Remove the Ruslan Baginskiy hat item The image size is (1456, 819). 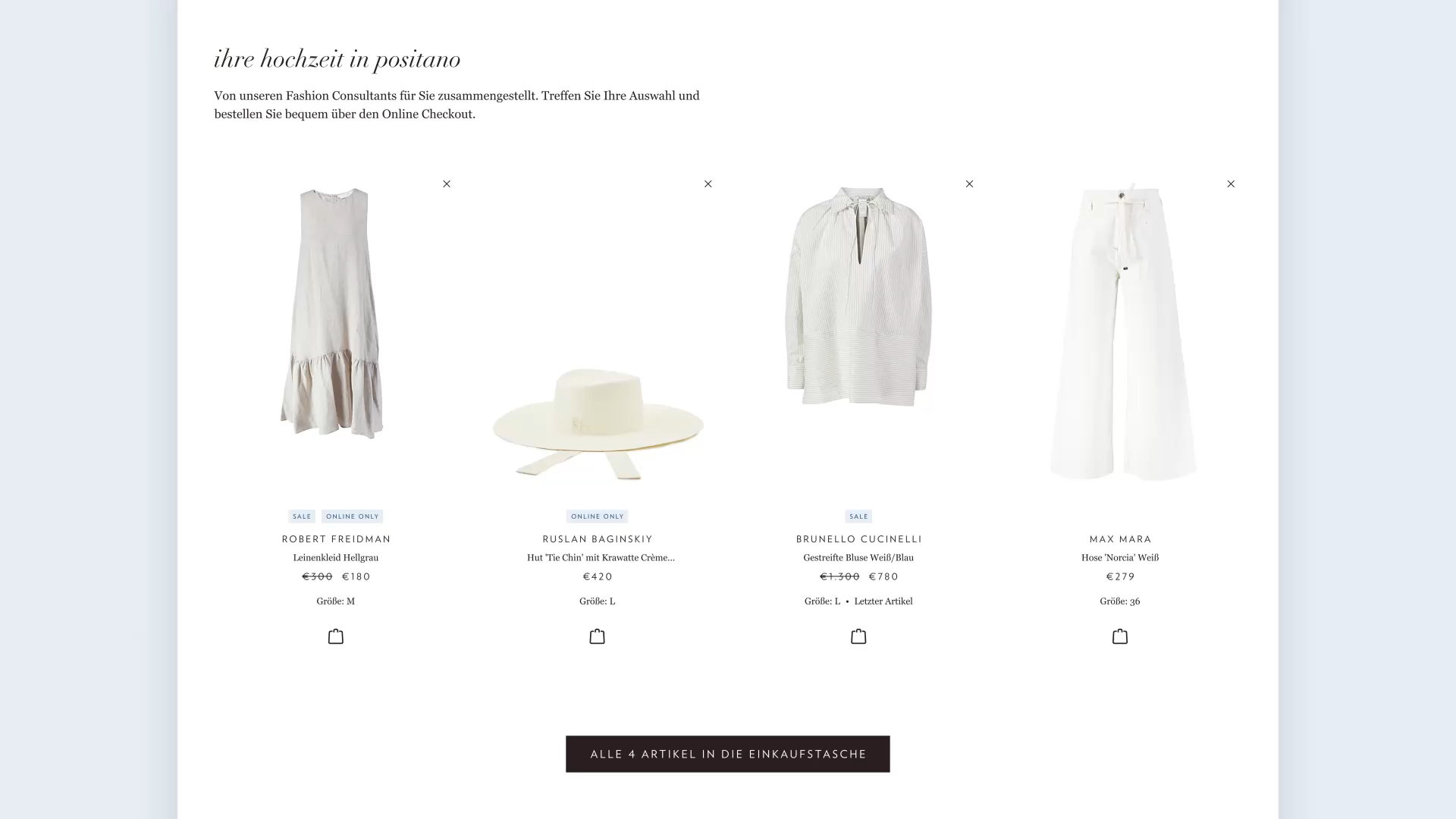pos(708,184)
